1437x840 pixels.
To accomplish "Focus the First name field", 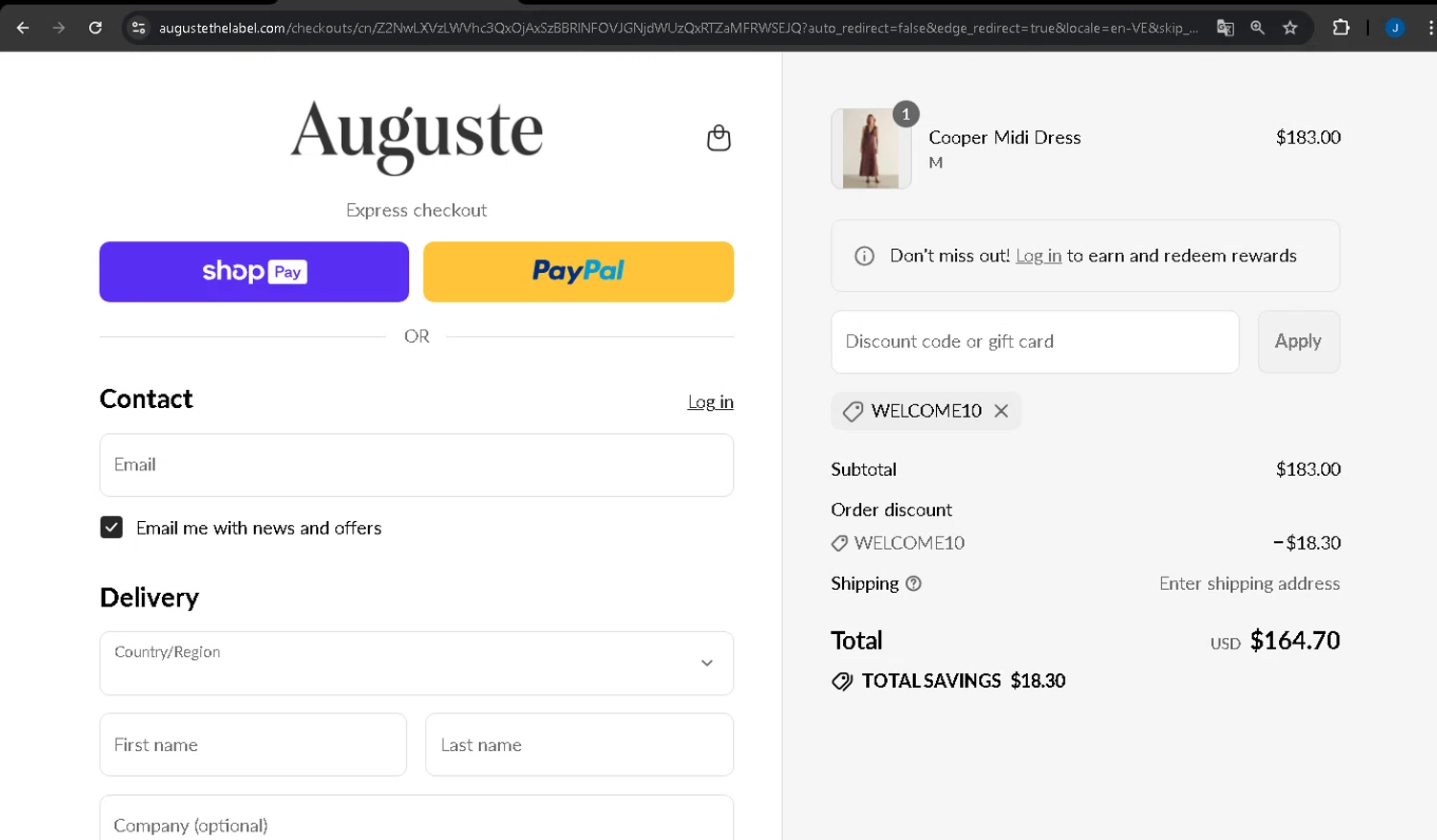I will [x=253, y=744].
